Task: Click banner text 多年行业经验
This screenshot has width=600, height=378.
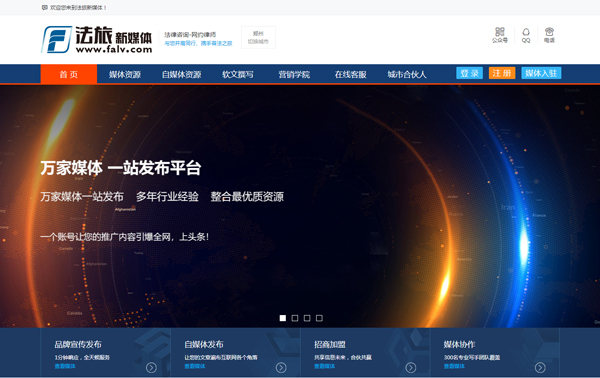Action: point(167,197)
